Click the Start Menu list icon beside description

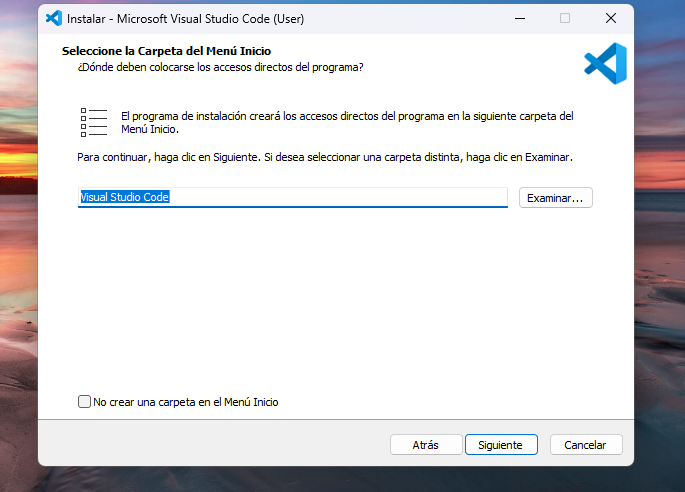(93, 122)
